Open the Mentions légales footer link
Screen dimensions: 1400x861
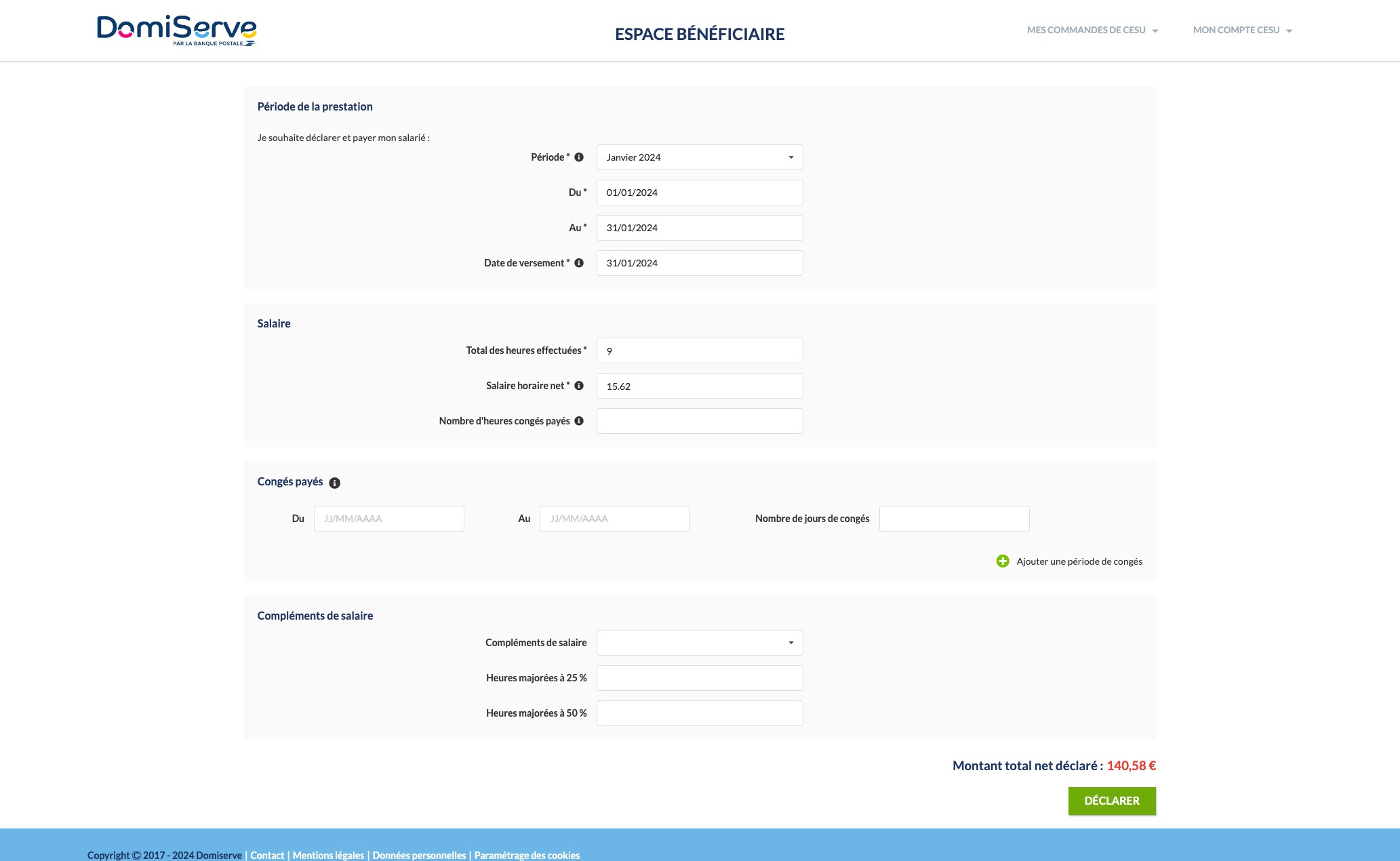pyautogui.click(x=328, y=855)
